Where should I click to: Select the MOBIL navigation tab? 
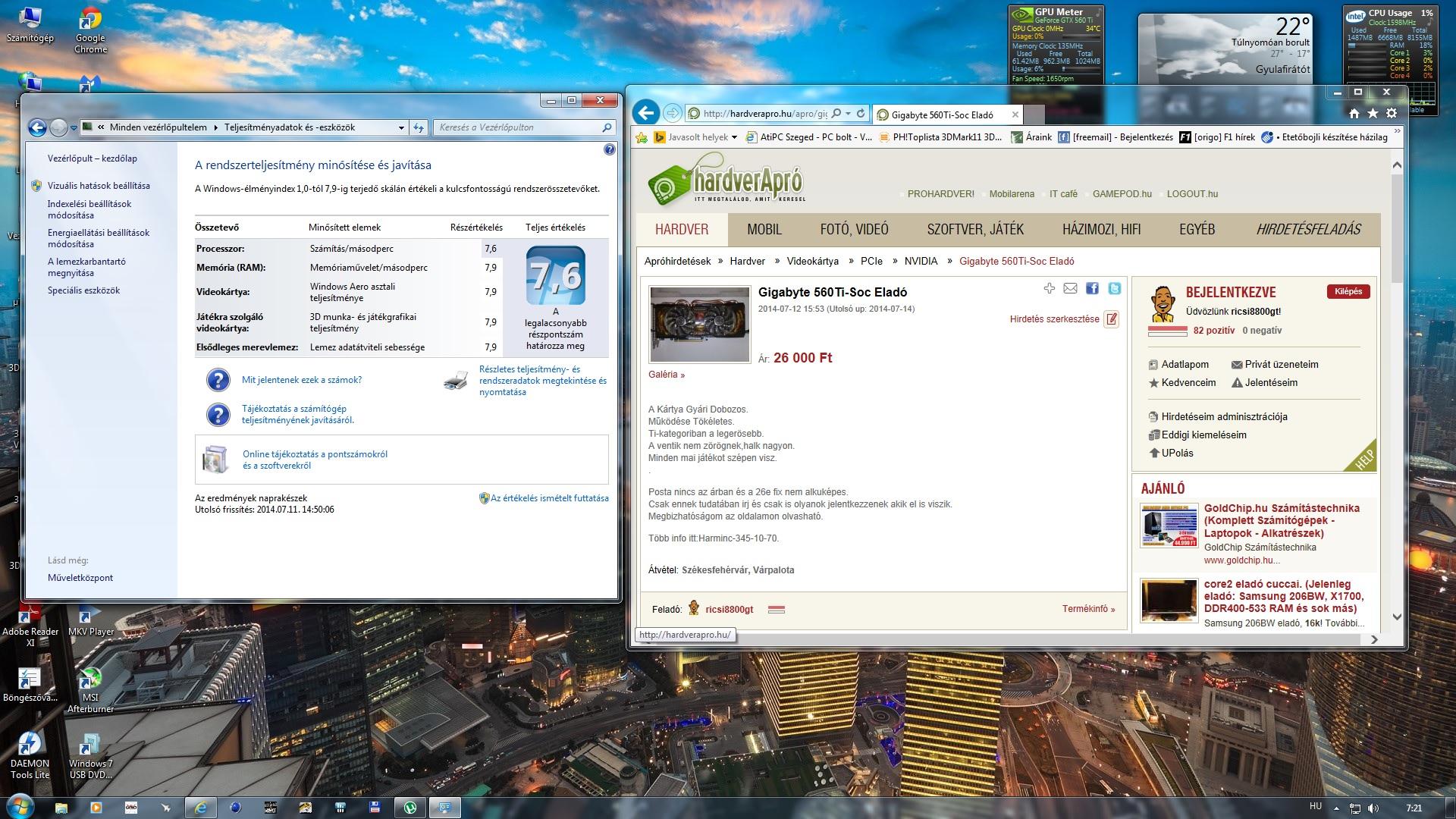(764, 230)
